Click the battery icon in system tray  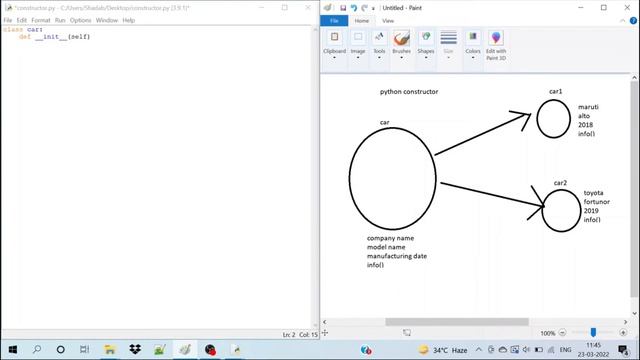coord(539,350)
